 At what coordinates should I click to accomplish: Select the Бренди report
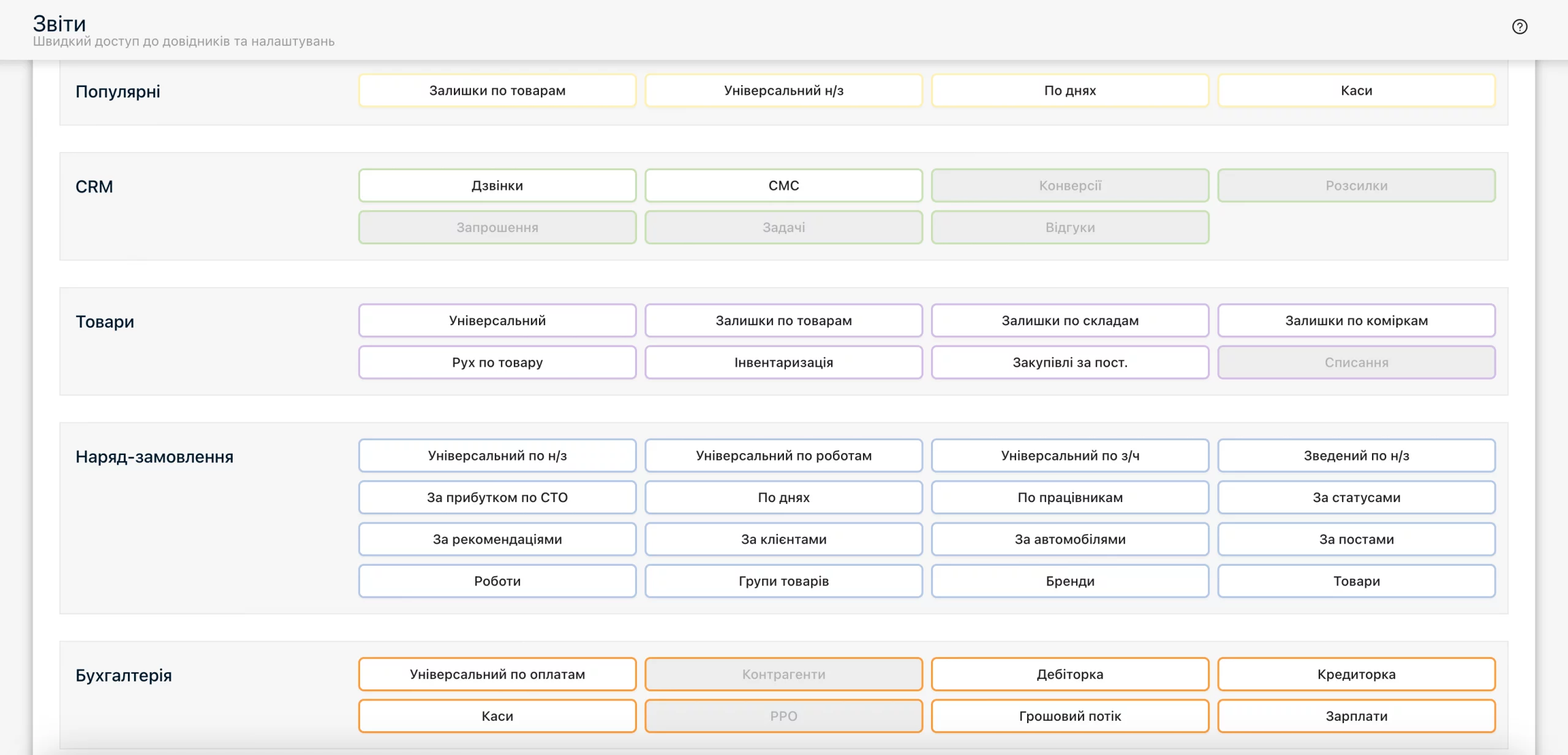tap(1070, 581)
